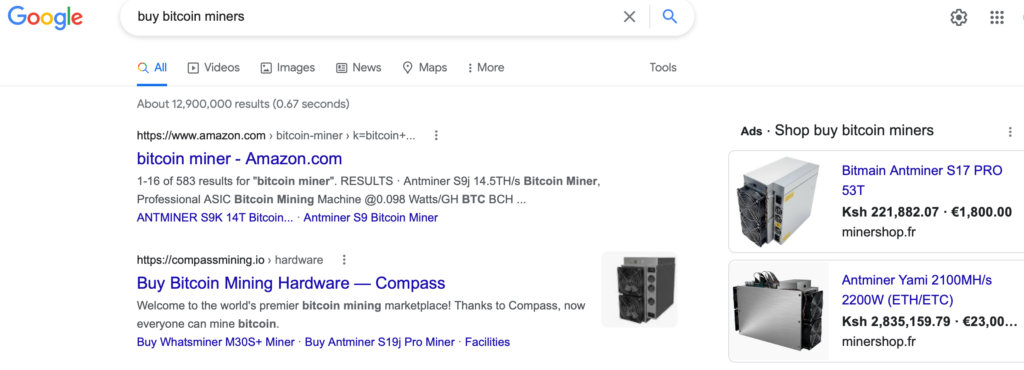Switch to the Videos tab
The height and width of the screenshot is (370, 1024).
pyautogui.click(x=214, y=68)
